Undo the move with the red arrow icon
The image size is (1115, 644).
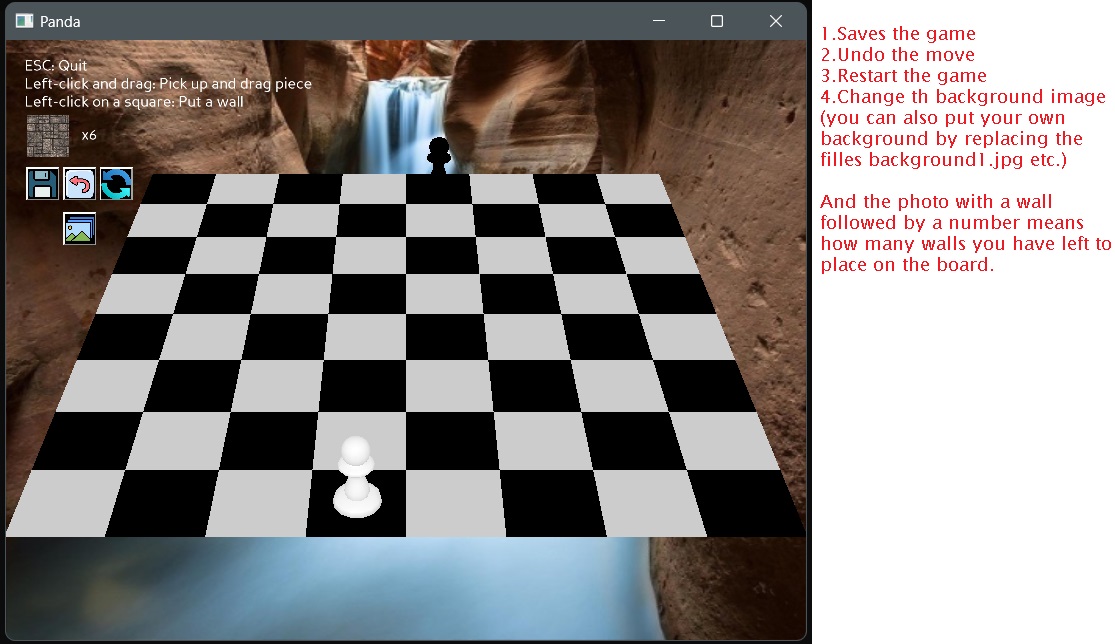(79, 183)
